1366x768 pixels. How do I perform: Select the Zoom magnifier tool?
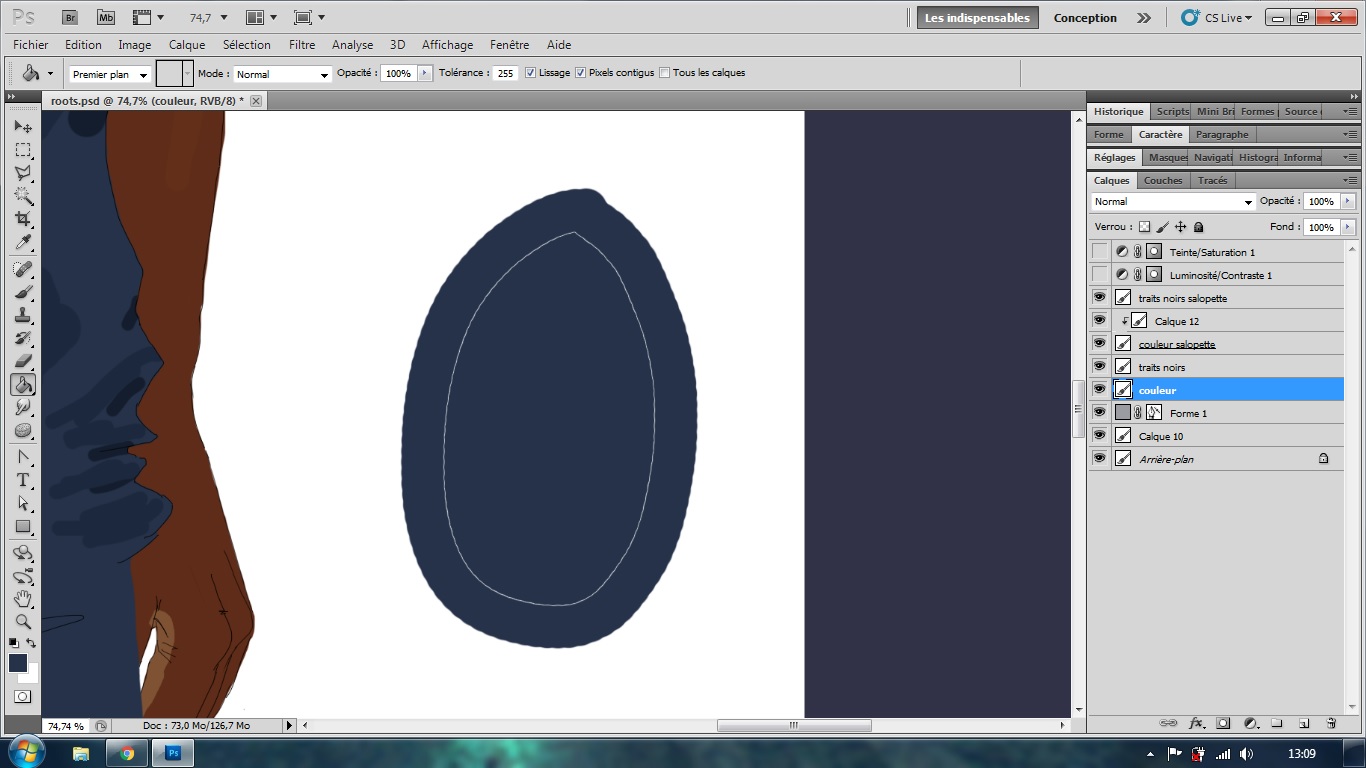click(23, 621)
